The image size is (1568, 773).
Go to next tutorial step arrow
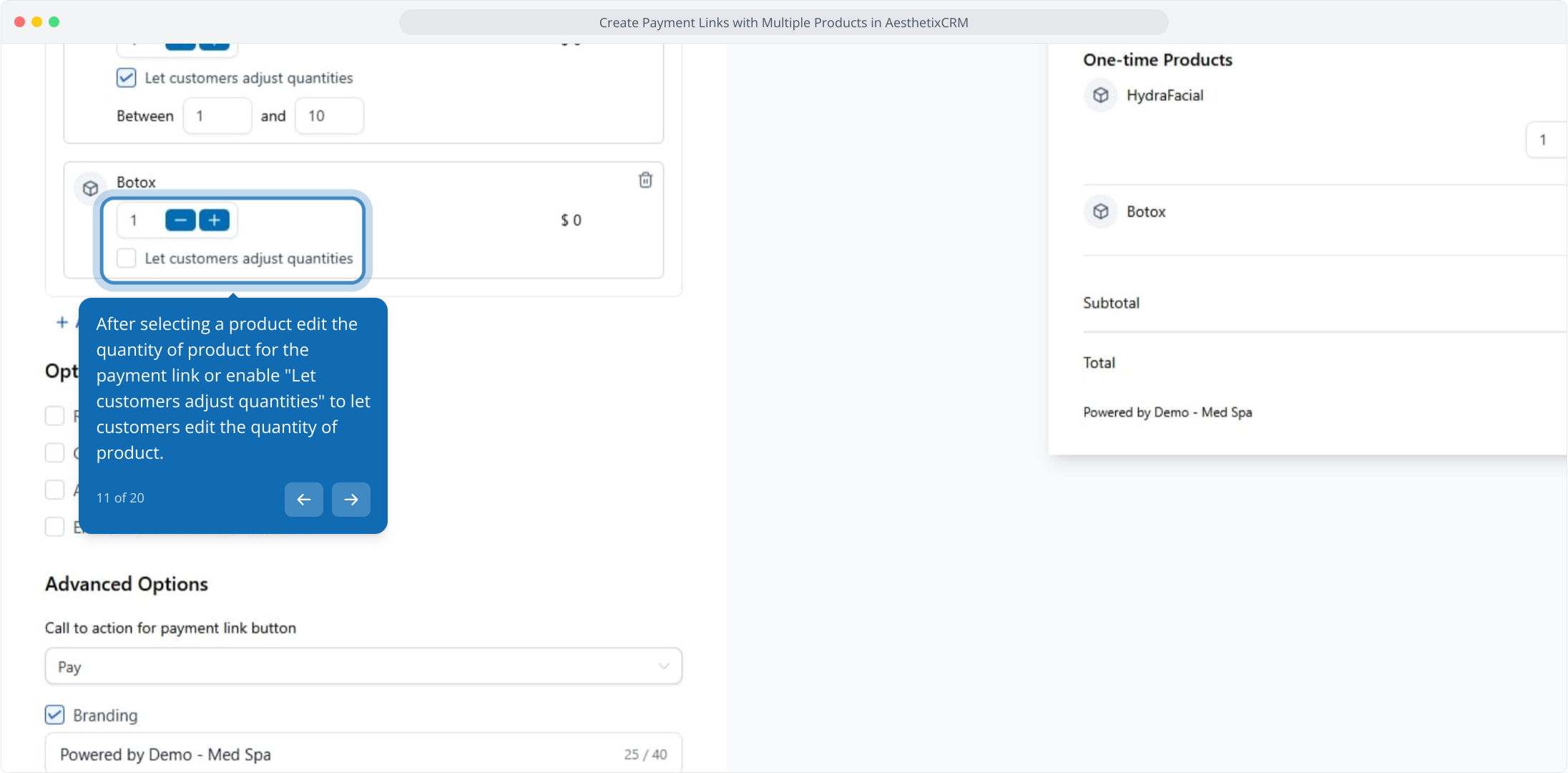[351, 500]
